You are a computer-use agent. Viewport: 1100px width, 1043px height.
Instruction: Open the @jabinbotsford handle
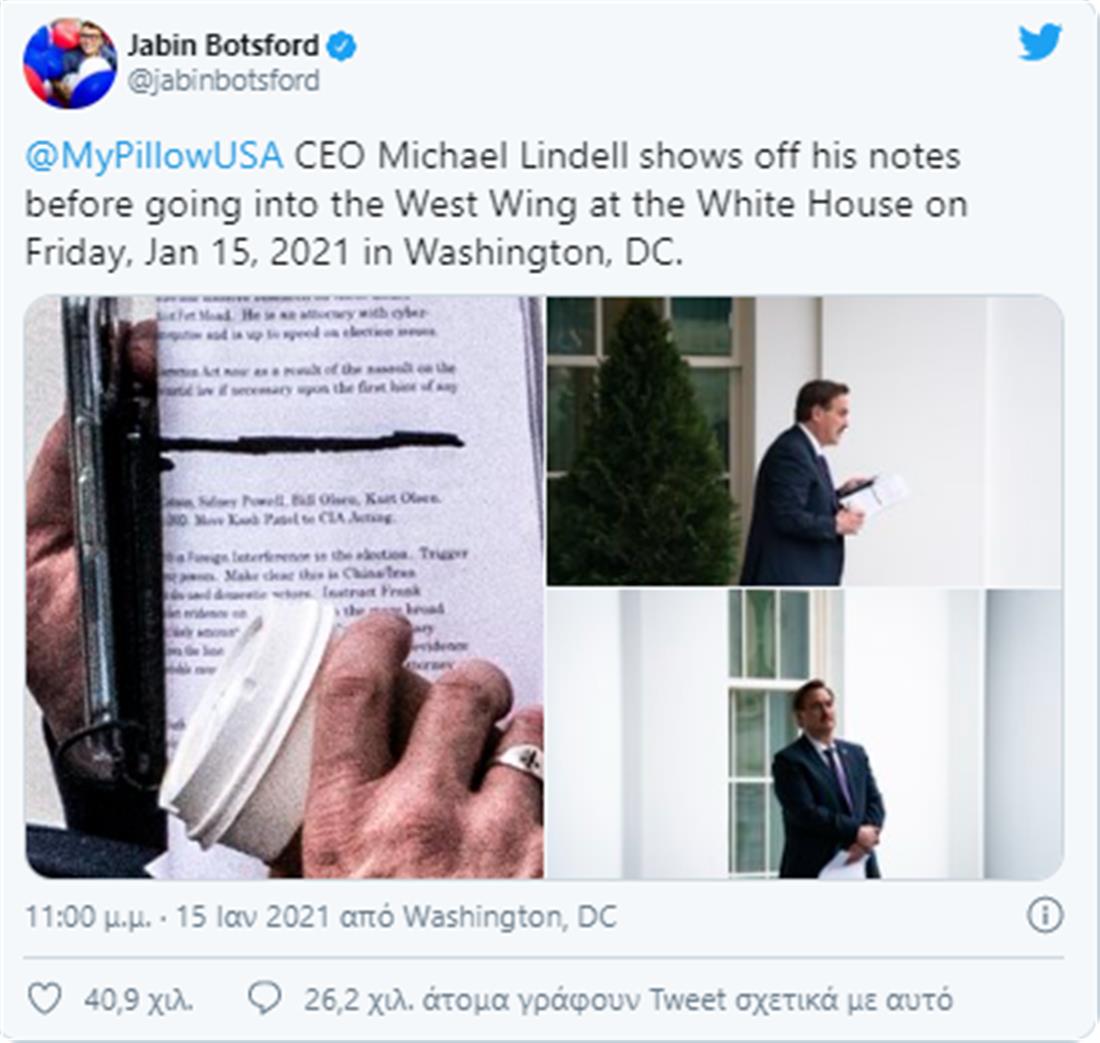[223, 81]
